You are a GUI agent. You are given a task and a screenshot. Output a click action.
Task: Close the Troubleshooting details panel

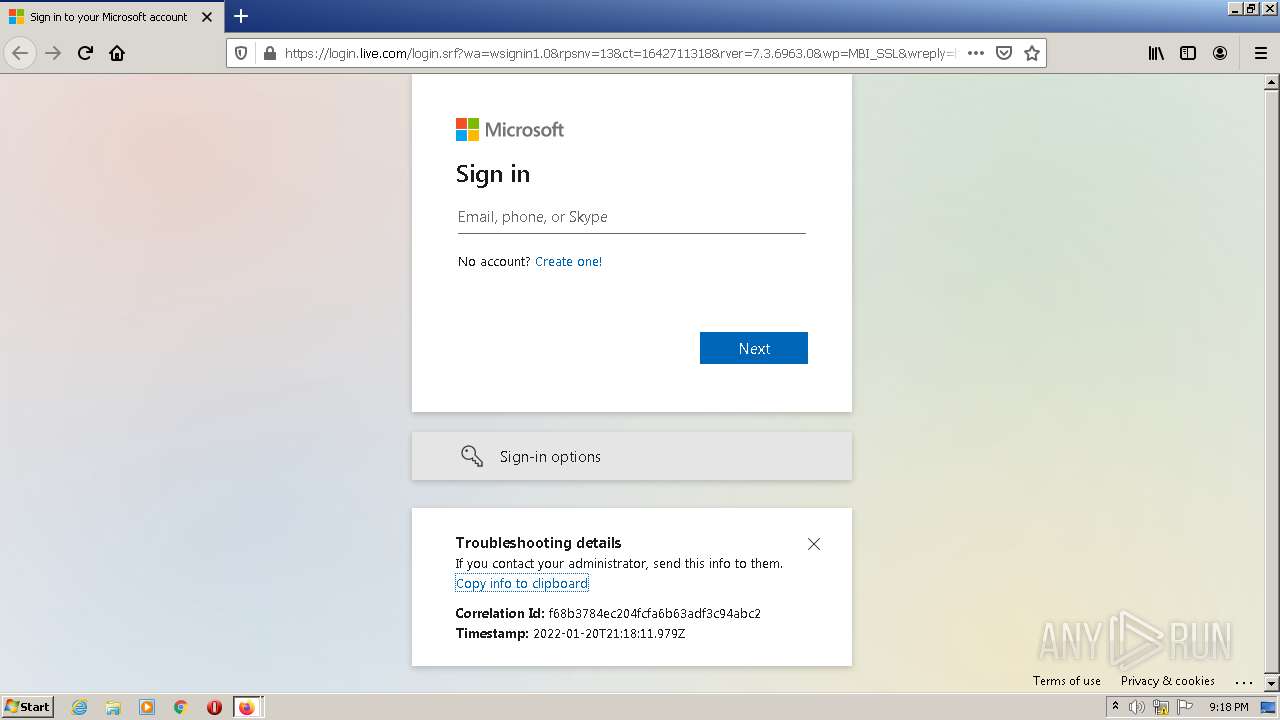point(814,544)
